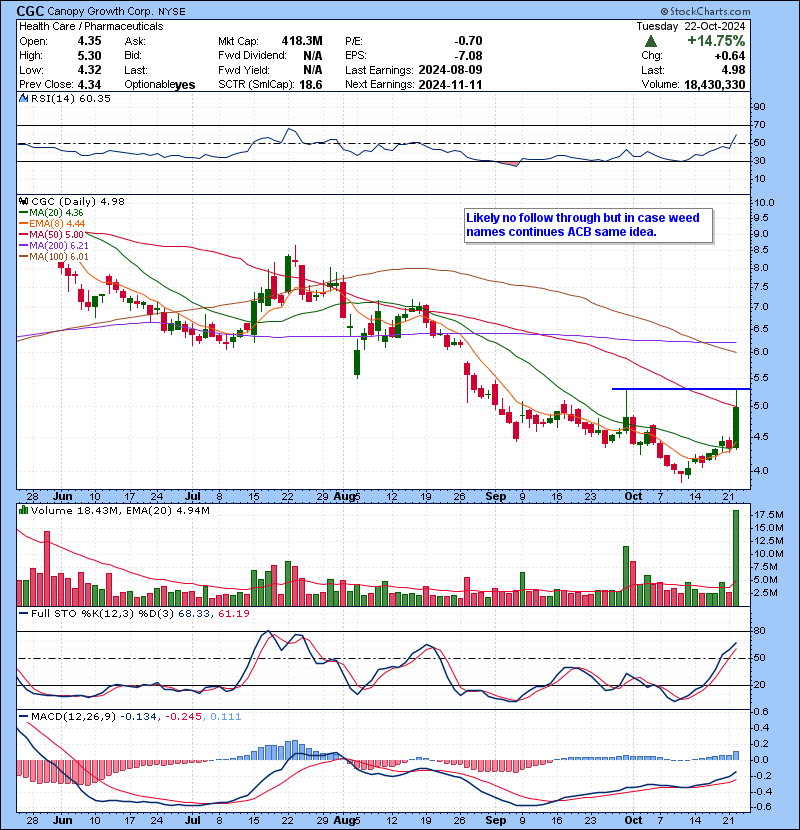800x830 pixels.
Task: Select the Low price 4.32
Action: pos(89,70)
